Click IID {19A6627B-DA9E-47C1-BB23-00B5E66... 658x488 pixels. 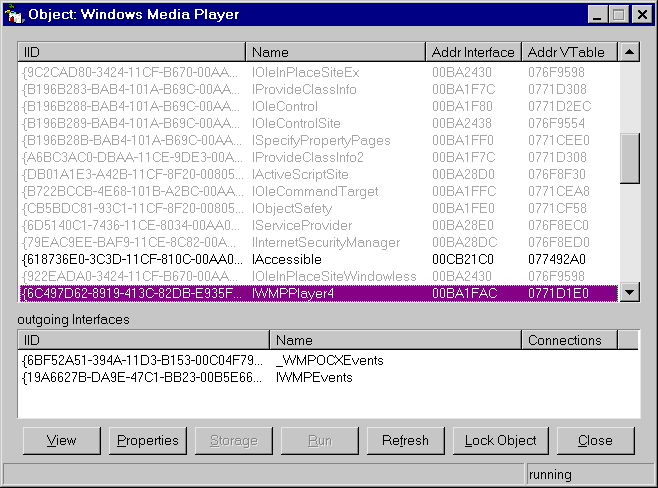tap(142, 377)
